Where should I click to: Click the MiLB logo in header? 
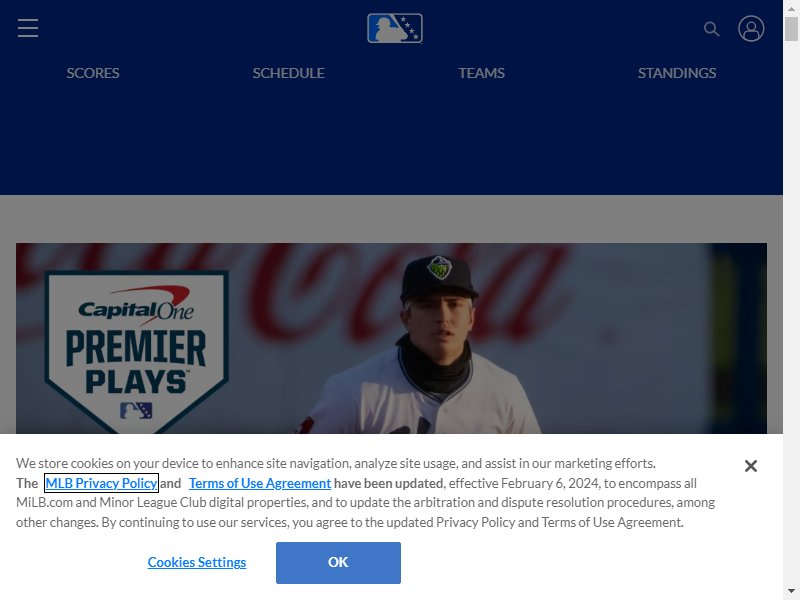pyautogui.click(x=395, y=28)
